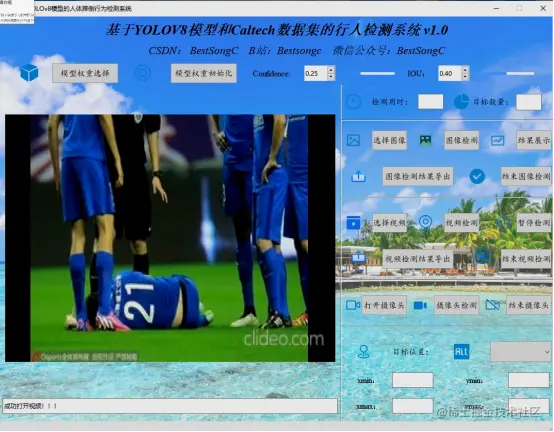Click the 视频检测结果导出 button
This screenshot has width=554, height=432.
click(x=418, y=259)
